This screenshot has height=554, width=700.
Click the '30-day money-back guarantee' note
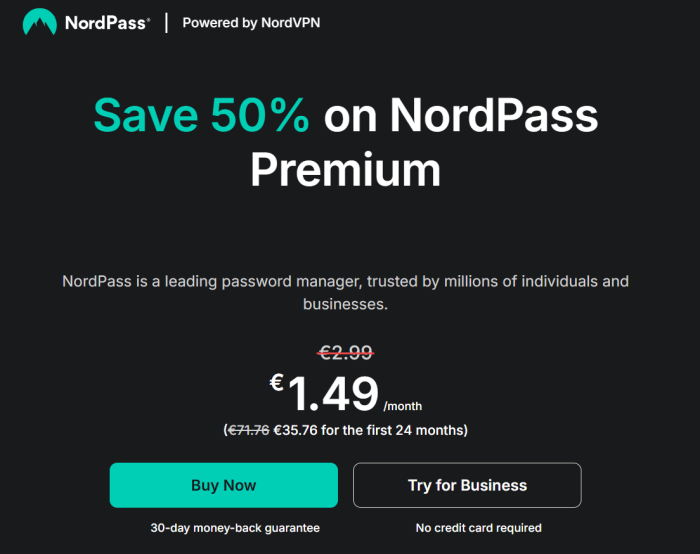coord(235,528)
